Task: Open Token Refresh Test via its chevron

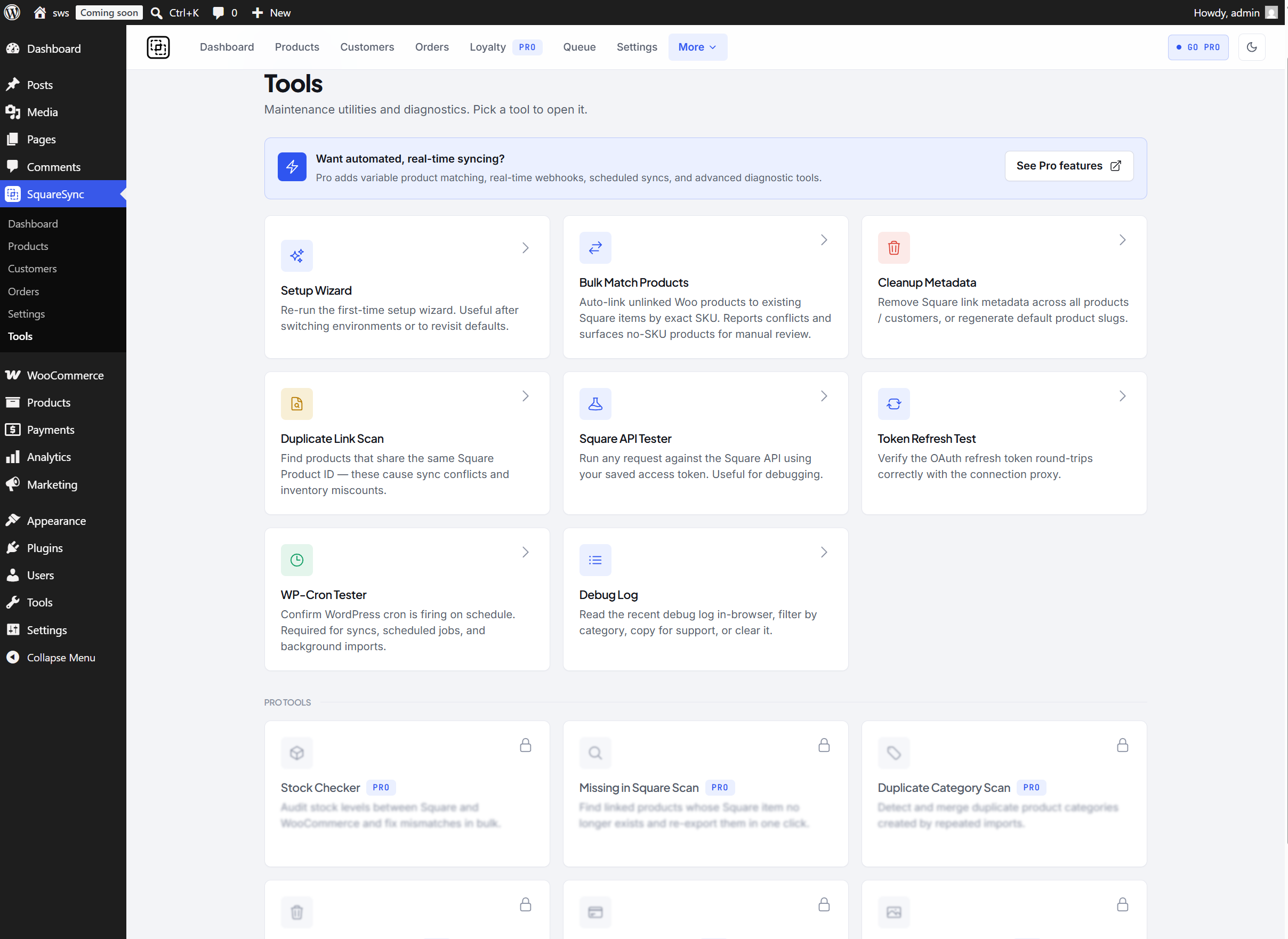Action: (x=1123, y=396)
